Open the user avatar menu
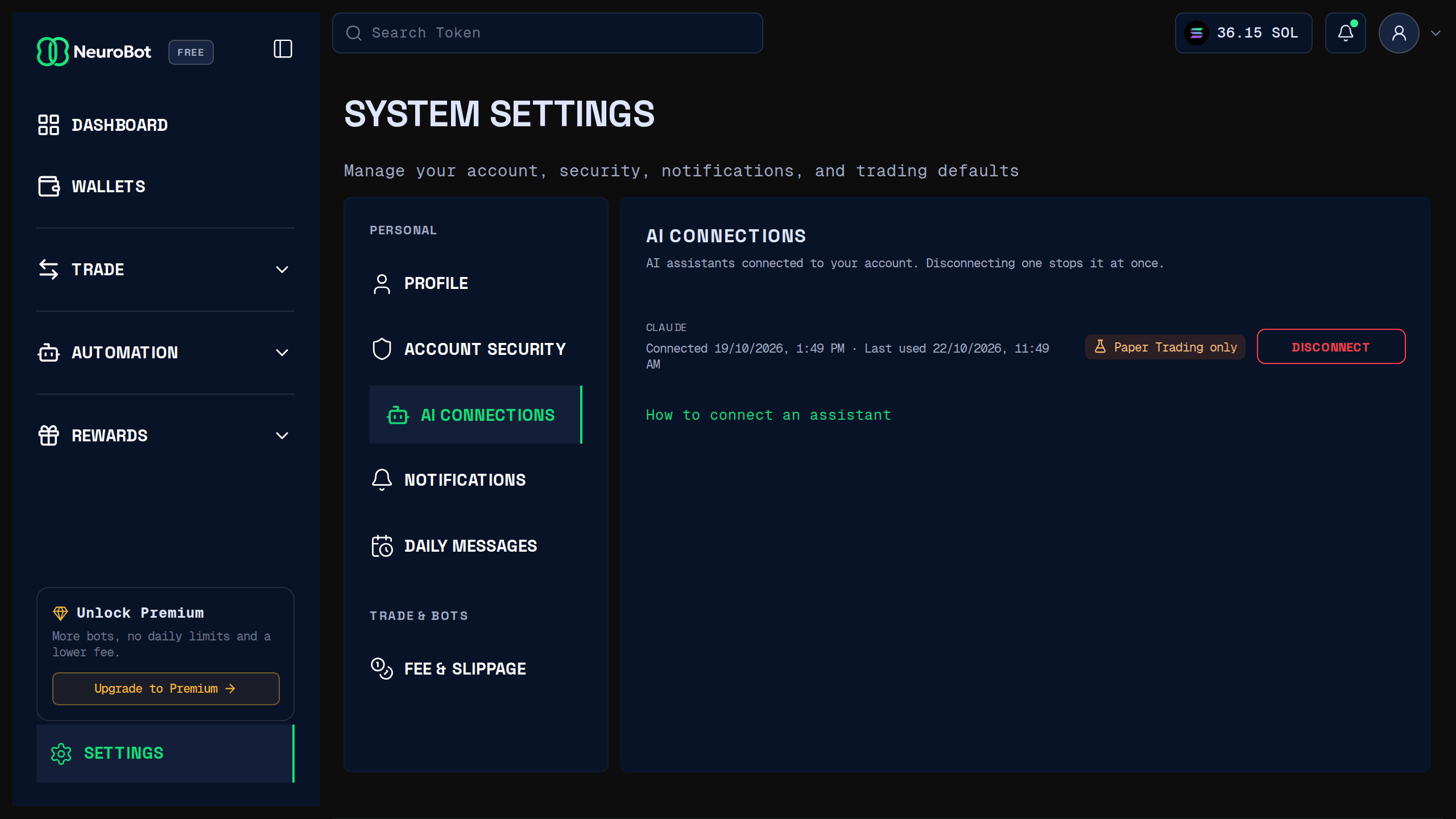 [1399, 33]
